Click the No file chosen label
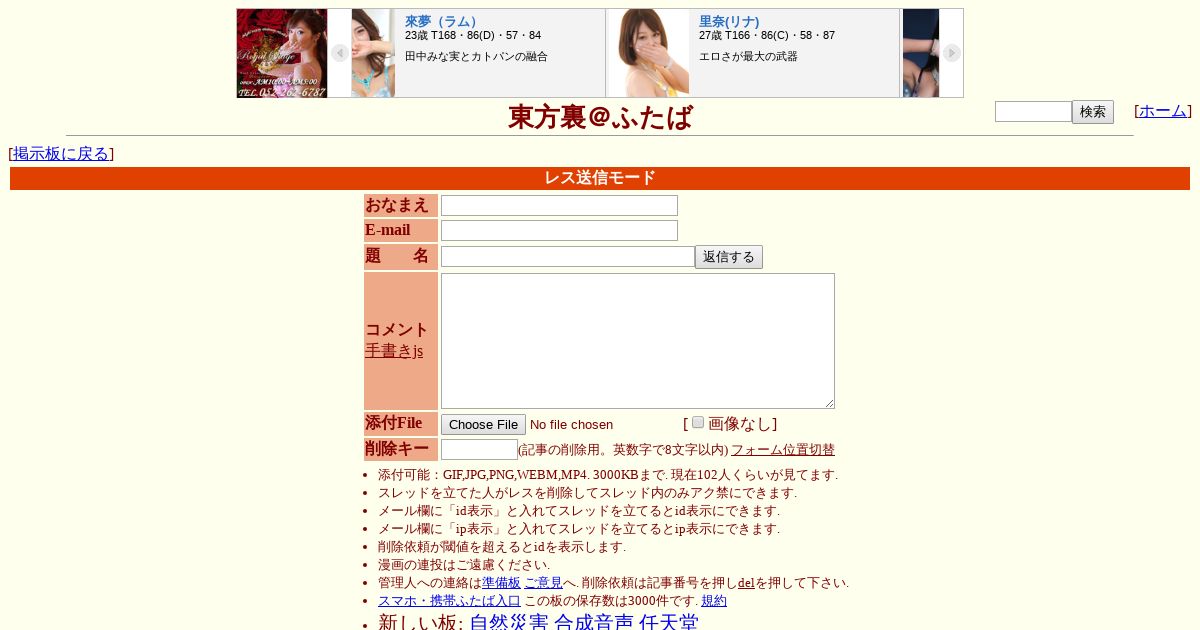 tap(571, 425)
